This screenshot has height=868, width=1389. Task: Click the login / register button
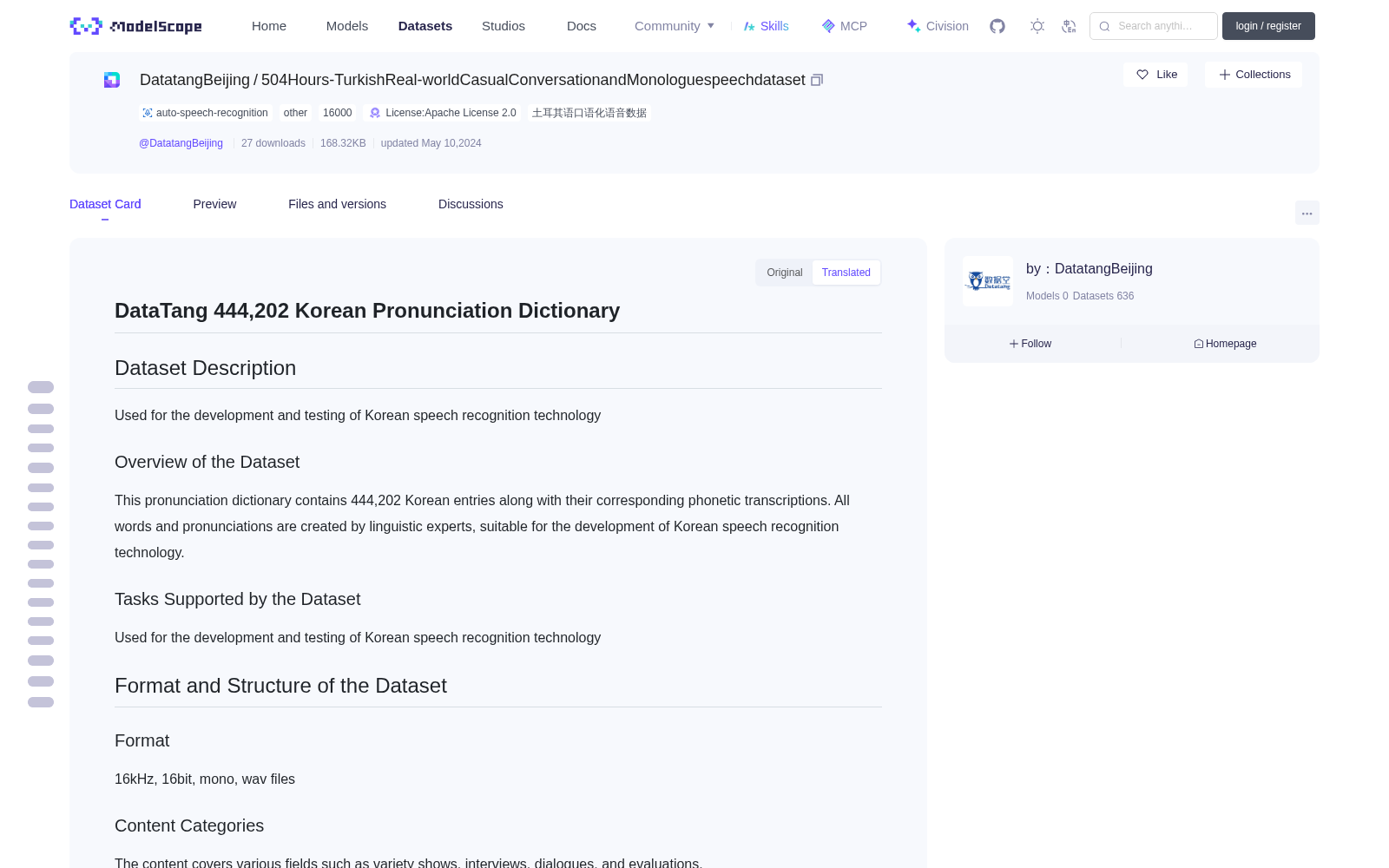[x=1268, y=26]
